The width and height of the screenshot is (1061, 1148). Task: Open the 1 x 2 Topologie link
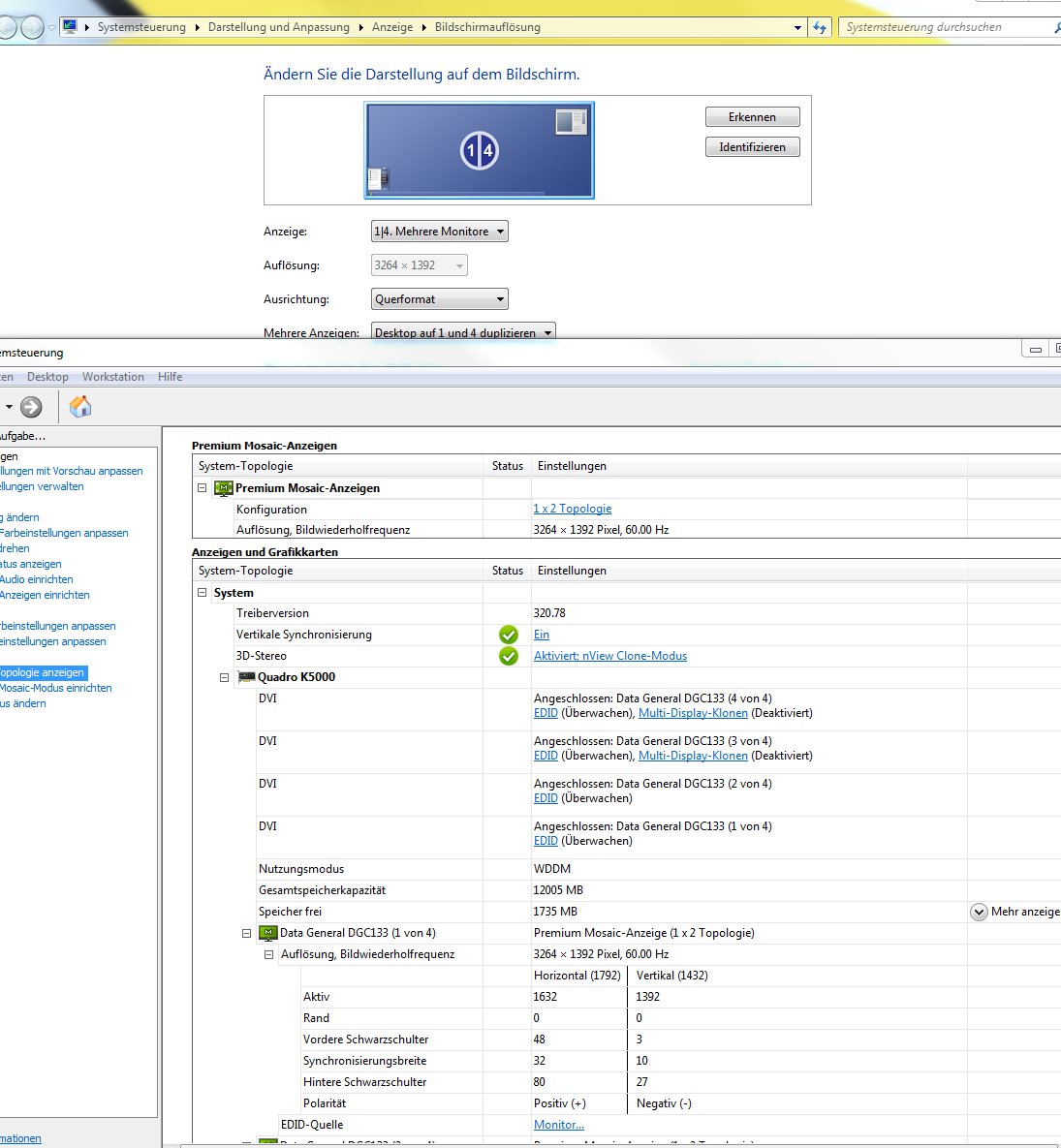click(x=572, y=509)
